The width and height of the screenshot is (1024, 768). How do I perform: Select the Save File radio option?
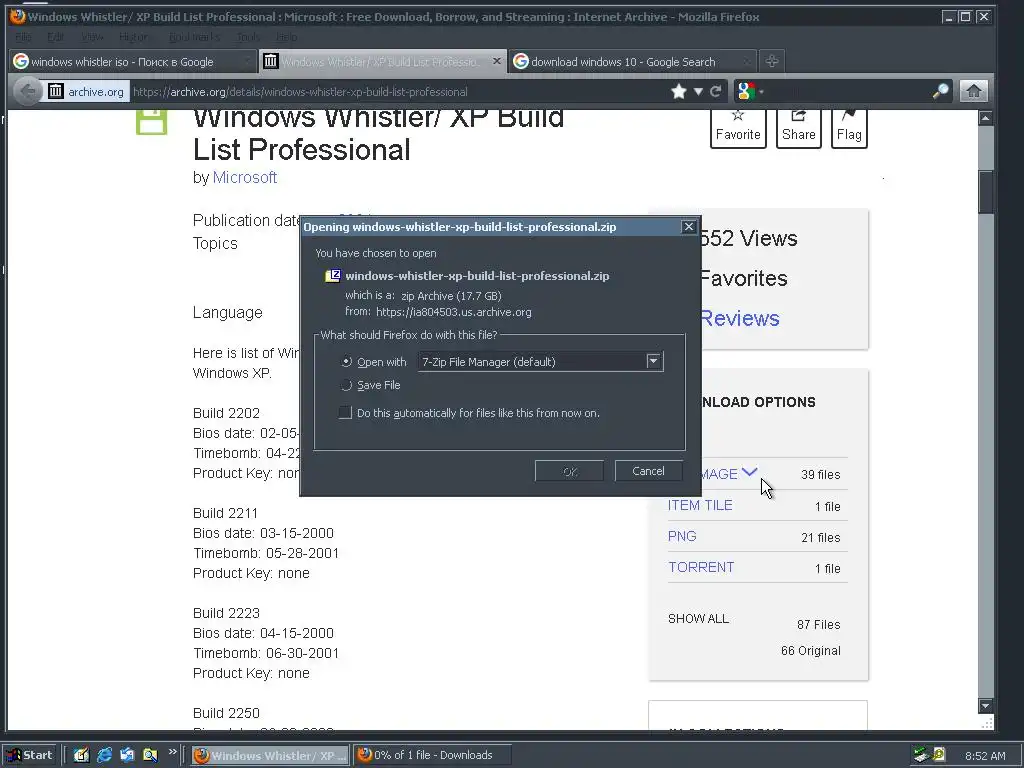[x=347, y=385]
